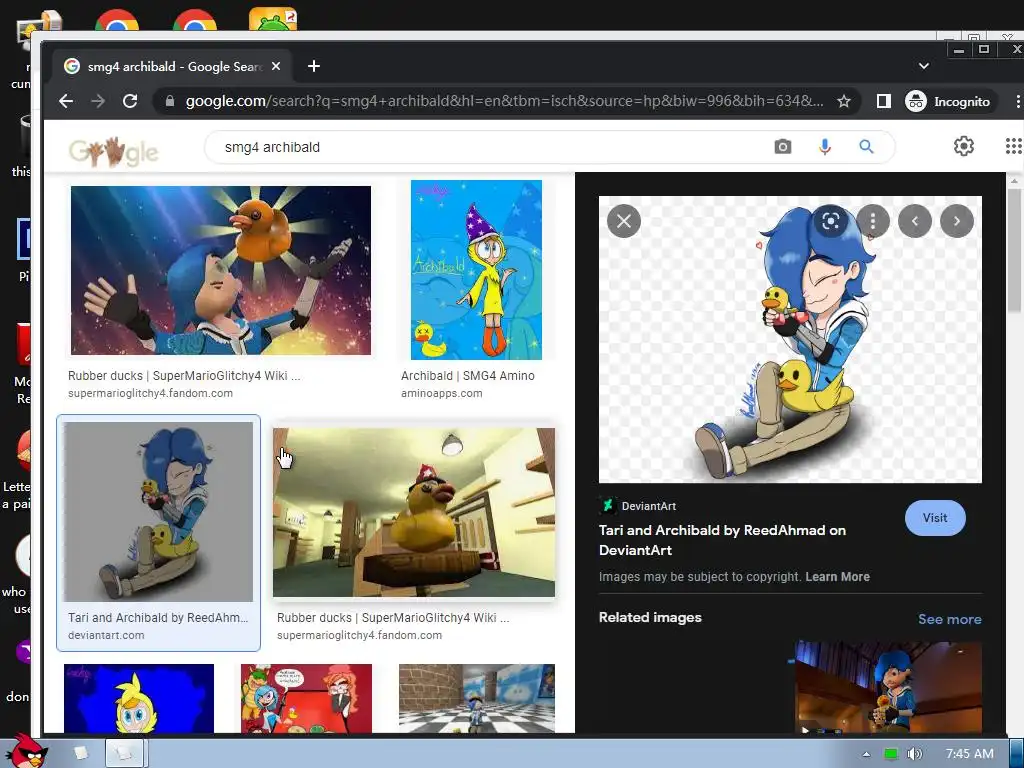Bookmark this page with the star icon
This screenshot has height=768, width=1024.
coord(844,101)
